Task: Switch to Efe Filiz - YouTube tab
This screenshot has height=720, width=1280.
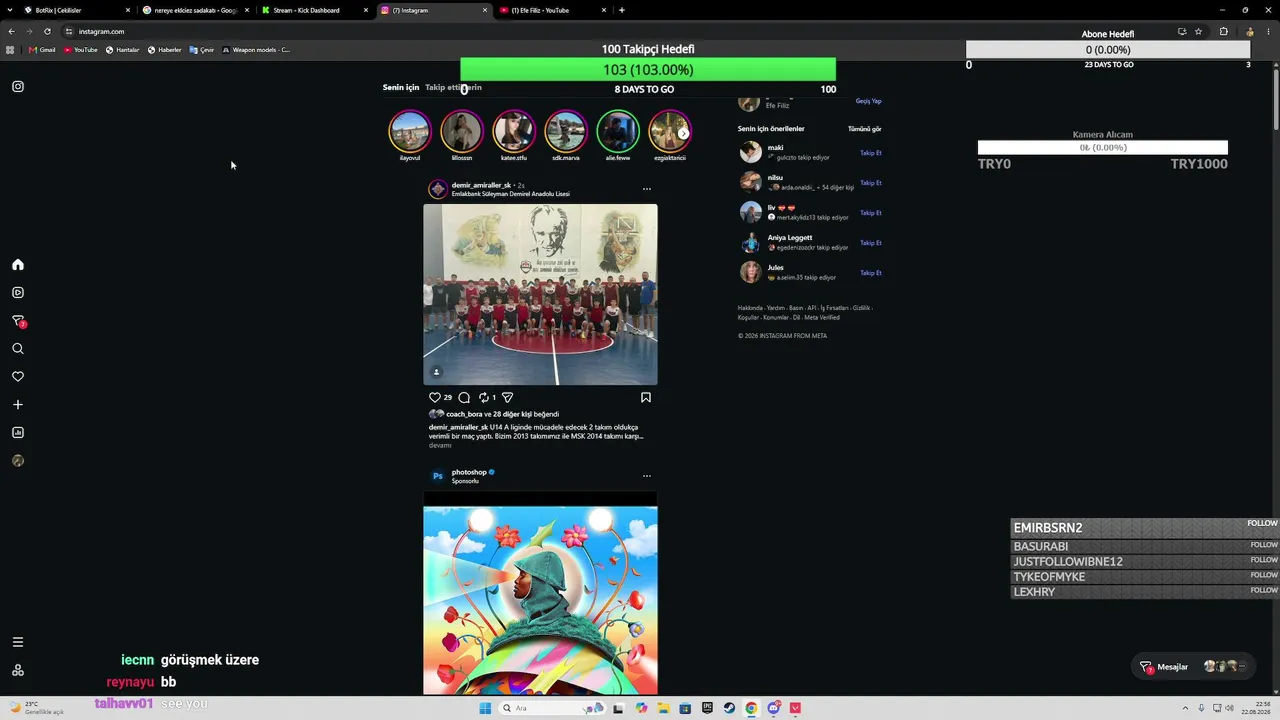Action: (554, 10)
